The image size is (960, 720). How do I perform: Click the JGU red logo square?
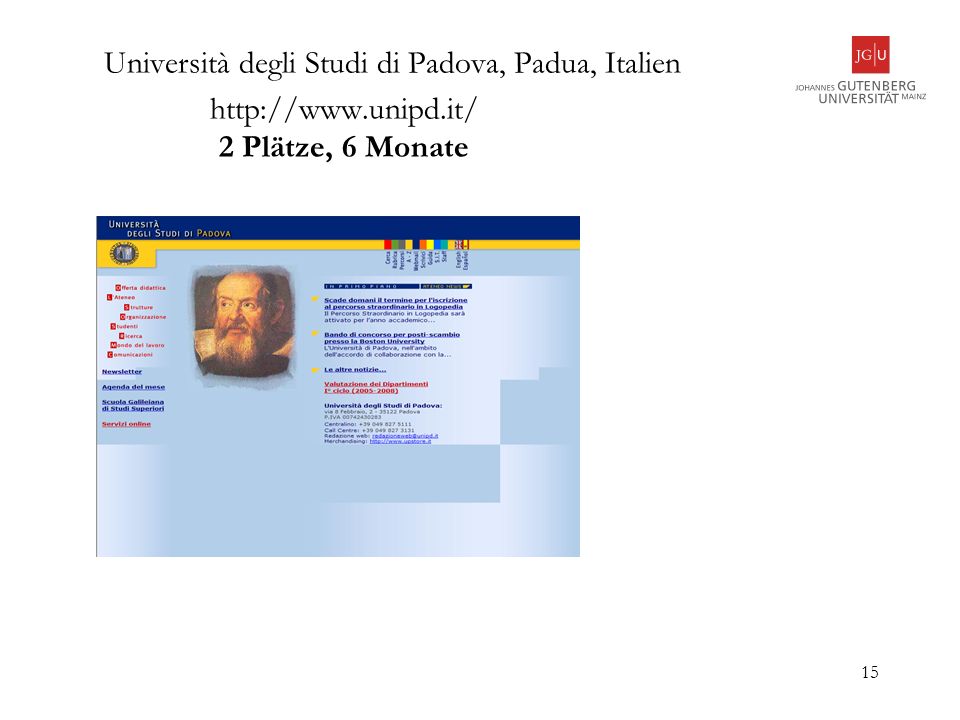click(x=870, y=54)
